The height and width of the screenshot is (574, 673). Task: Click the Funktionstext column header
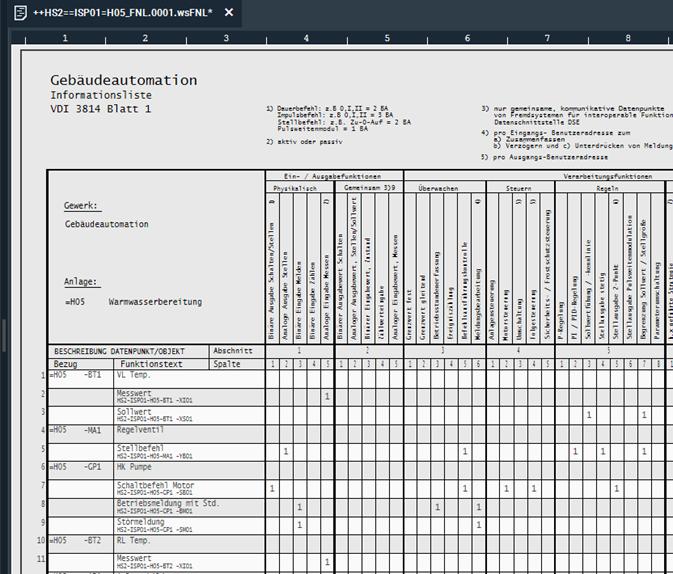151,364
